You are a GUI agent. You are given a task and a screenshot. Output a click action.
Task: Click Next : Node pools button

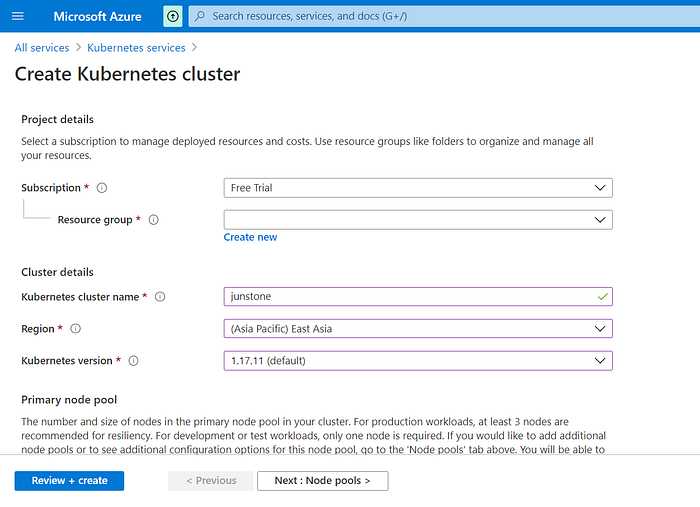point(322,481)
